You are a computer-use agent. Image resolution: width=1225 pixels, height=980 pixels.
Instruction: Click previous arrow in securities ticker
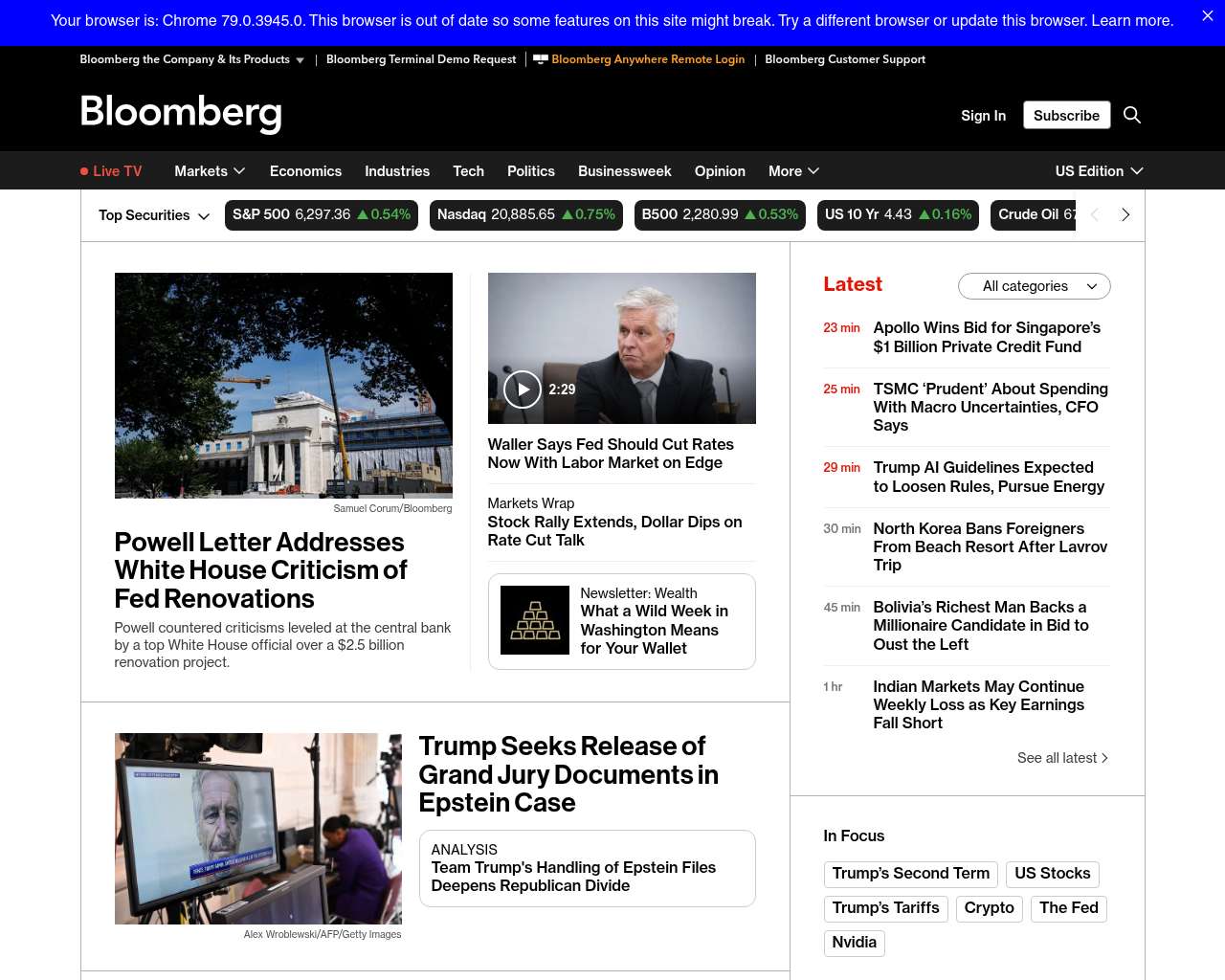(x=1095, y=215)
